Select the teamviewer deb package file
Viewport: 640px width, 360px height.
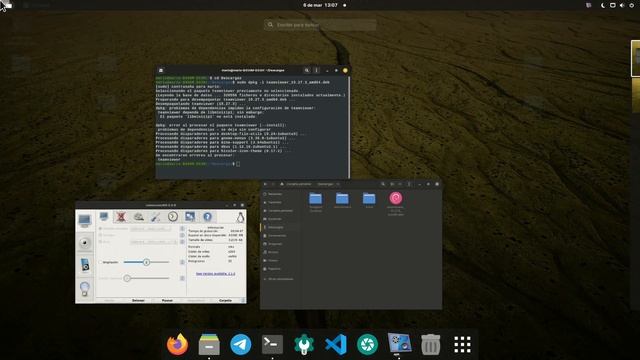(395, 203)
